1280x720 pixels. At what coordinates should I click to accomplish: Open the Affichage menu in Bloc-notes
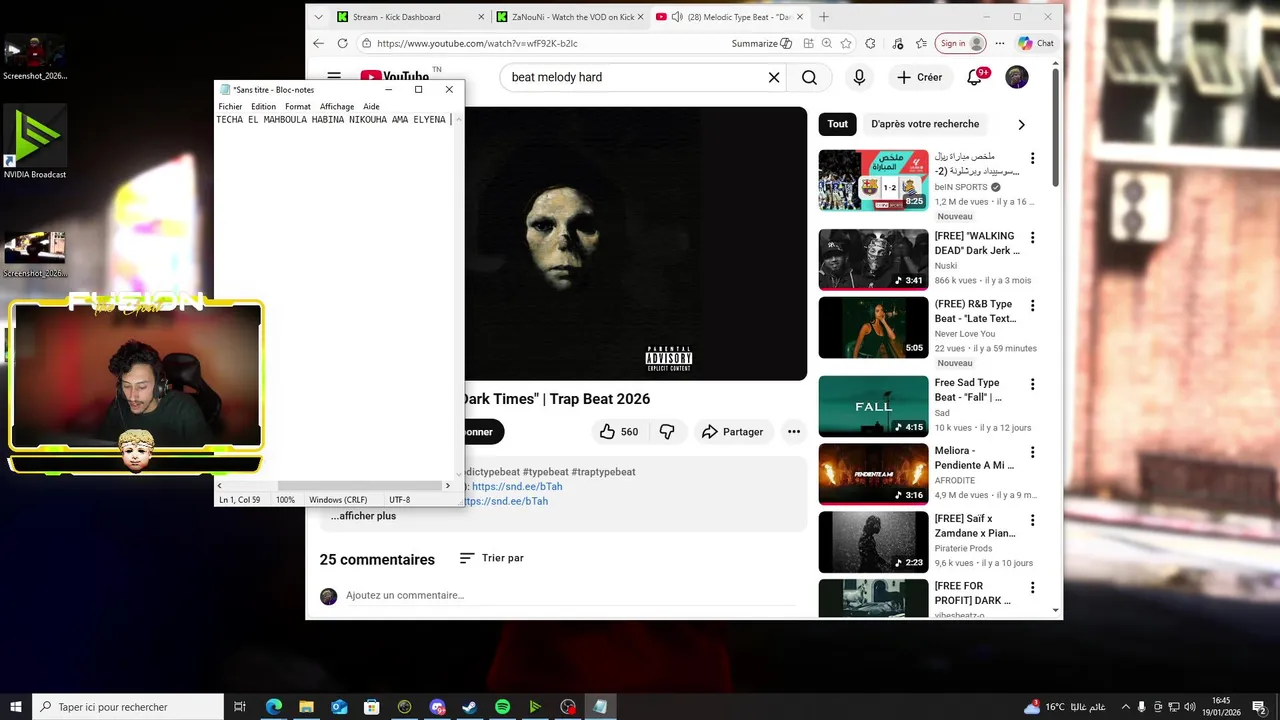pyautogui.click(x=337, y=106)
